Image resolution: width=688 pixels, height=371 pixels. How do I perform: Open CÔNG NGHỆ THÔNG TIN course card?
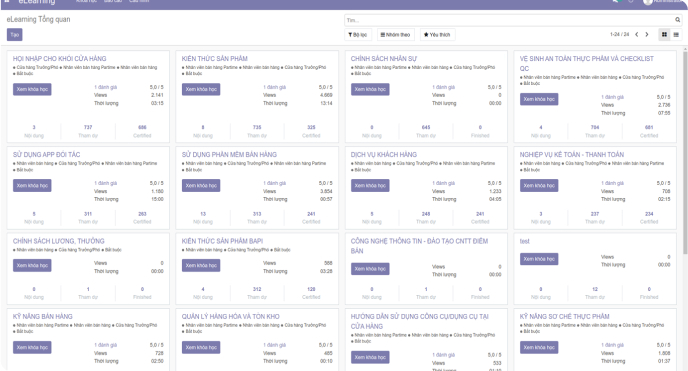[x=419, y=246]
